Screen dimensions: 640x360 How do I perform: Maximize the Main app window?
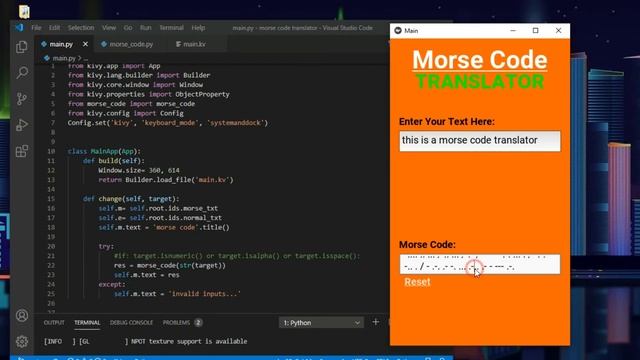click(x=536, y=31)
